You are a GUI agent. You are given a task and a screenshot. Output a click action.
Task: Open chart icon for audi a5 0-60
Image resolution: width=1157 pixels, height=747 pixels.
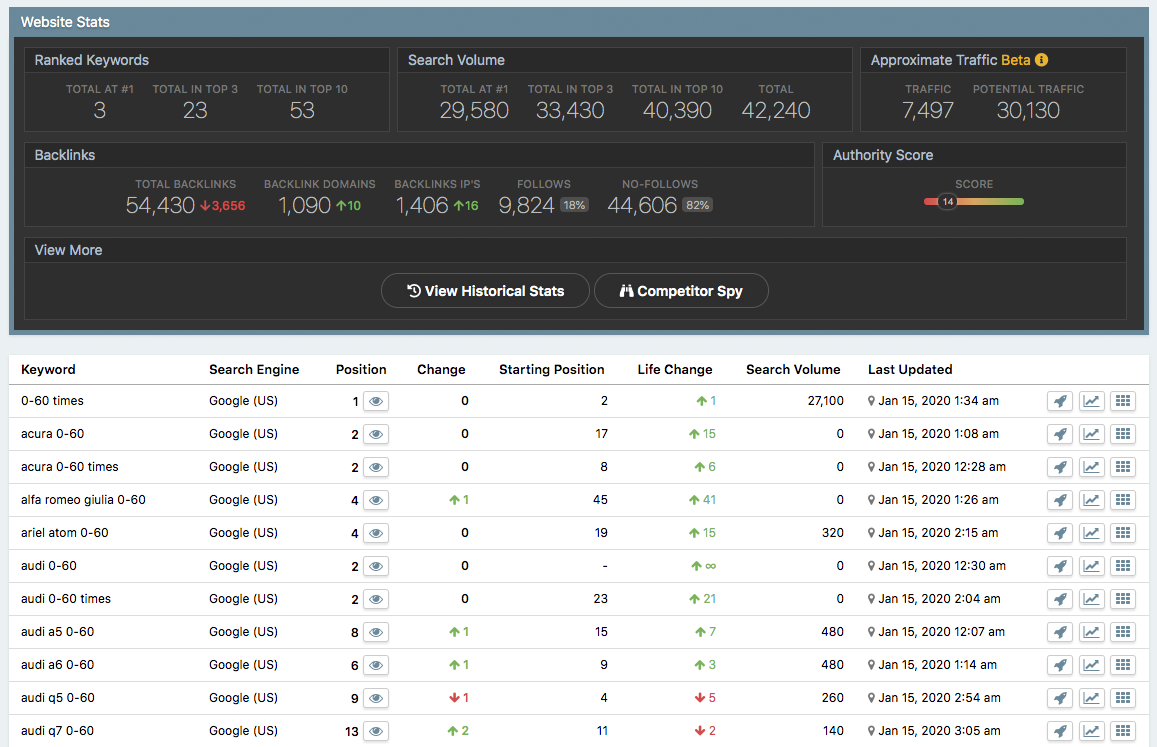click(1091, 632)
